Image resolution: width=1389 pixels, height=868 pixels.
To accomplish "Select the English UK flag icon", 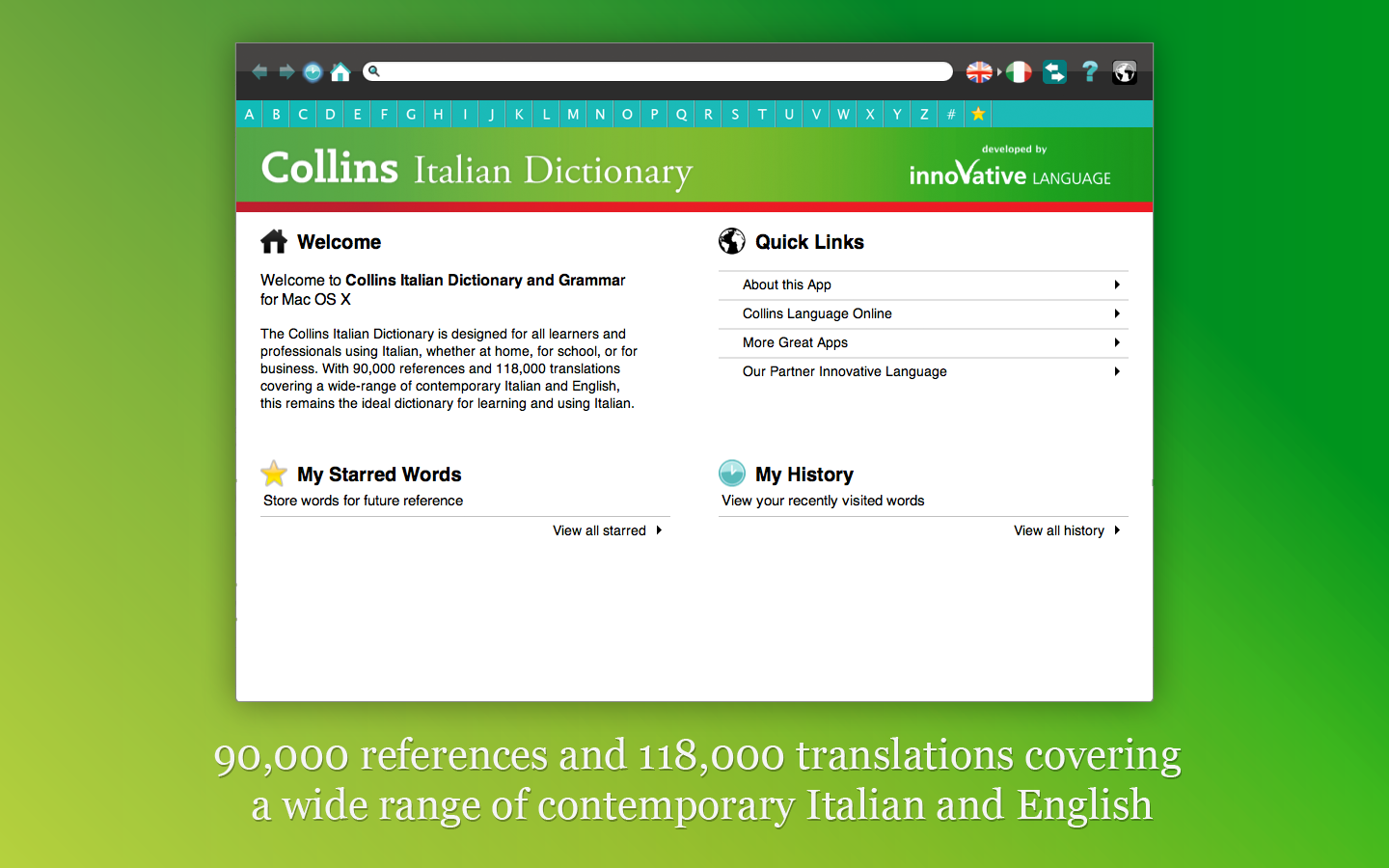I will [x=979, y=72].
